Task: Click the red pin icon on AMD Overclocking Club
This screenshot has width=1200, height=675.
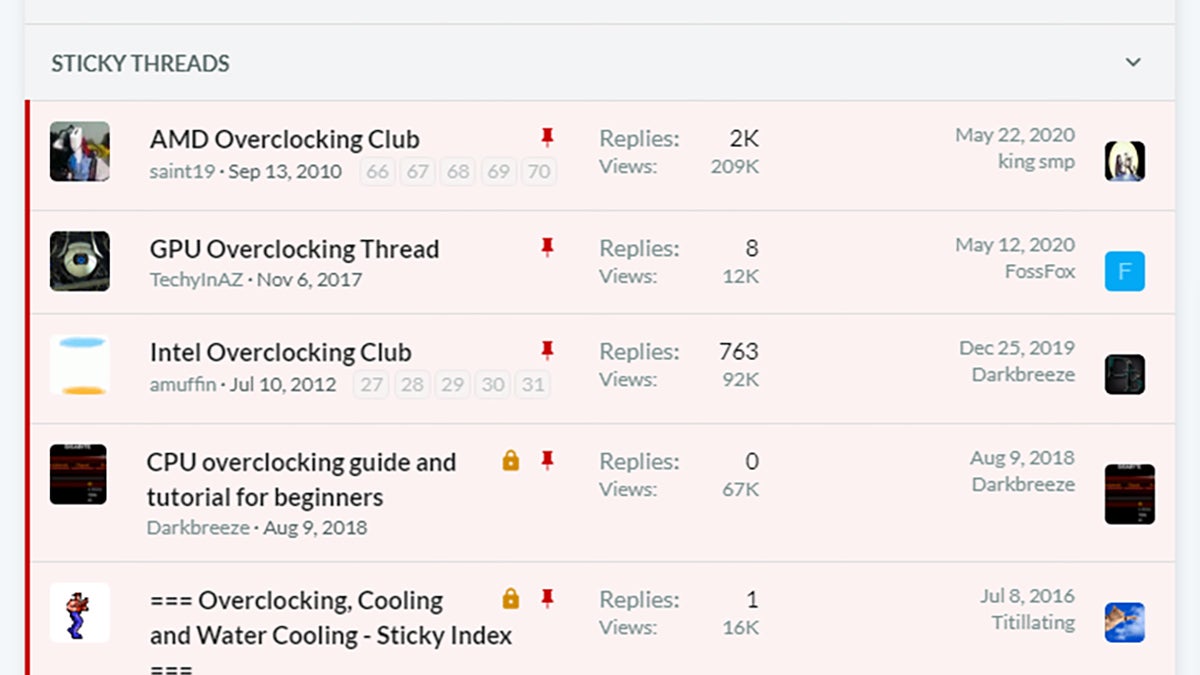Action: [x=547, y=137]
